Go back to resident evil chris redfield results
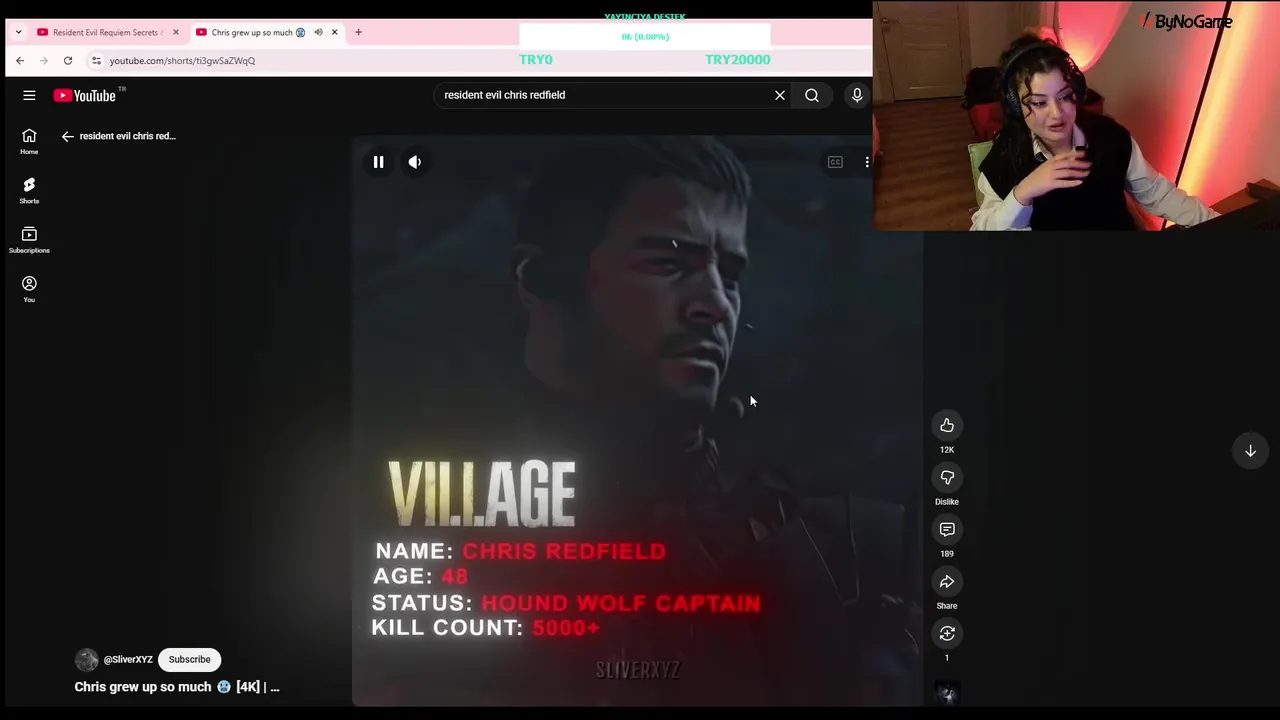The width and height of the screenshot is (1280, 720). point(68,136)
